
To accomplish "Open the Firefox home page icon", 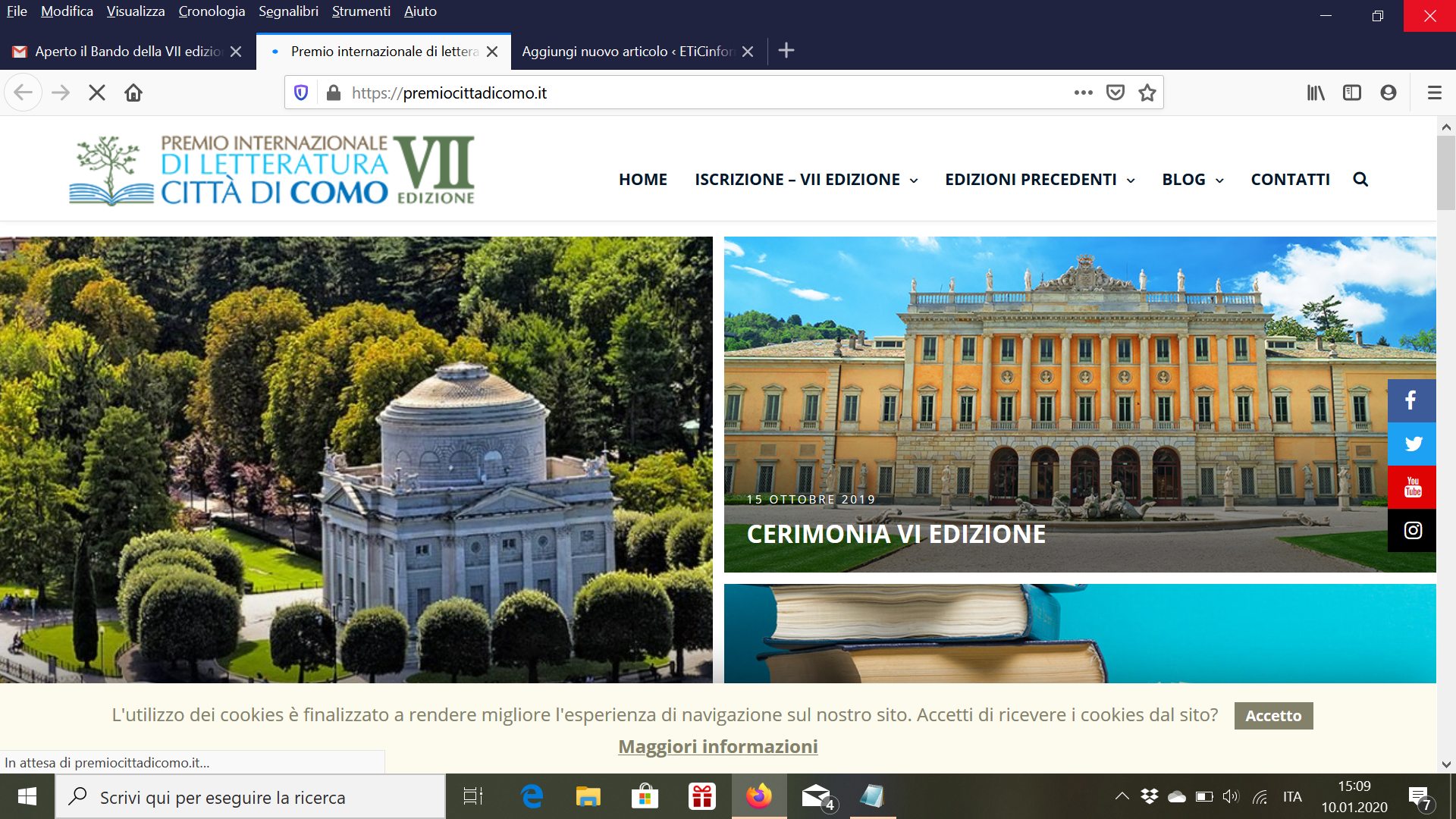I will pos(133,93).
